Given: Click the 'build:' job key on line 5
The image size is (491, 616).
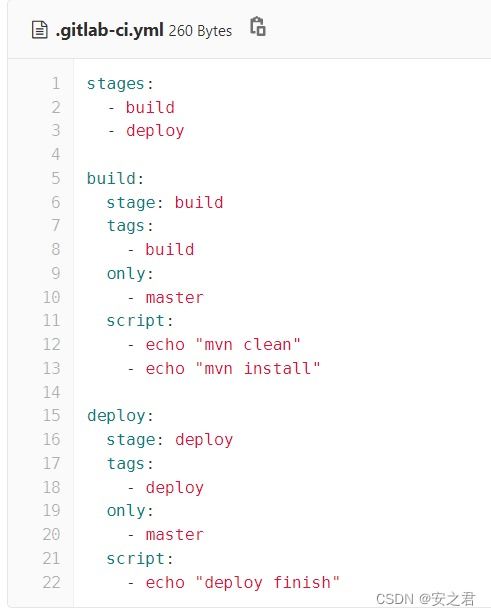Looking at the screenshot, I should (115, 179).
